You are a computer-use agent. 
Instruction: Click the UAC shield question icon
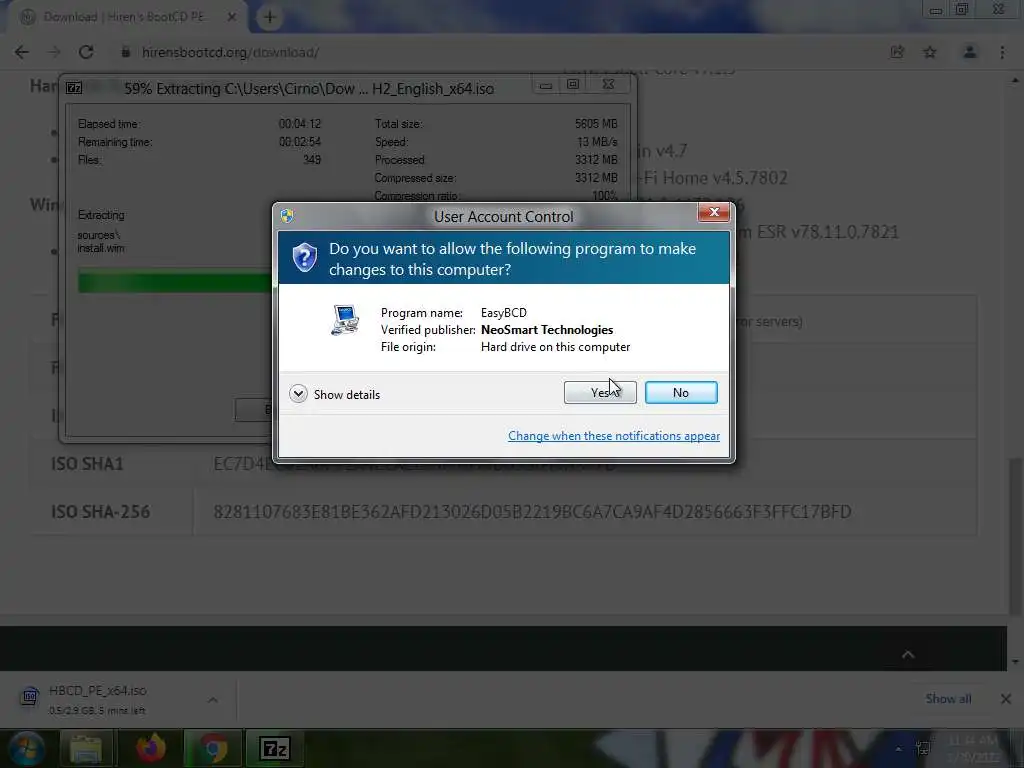[x=304, y=257]
